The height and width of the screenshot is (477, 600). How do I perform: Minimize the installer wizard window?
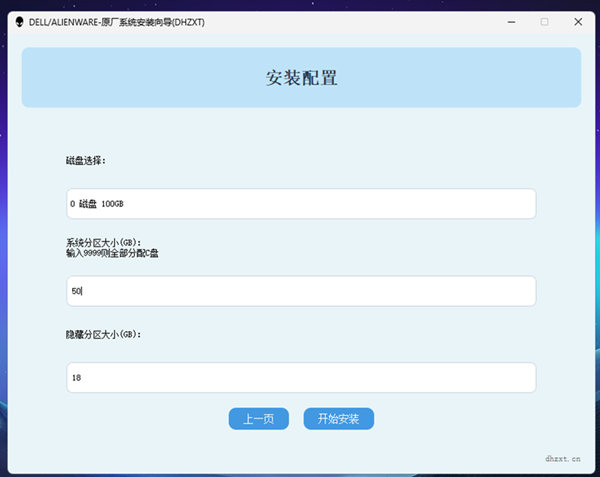[511, 22]
